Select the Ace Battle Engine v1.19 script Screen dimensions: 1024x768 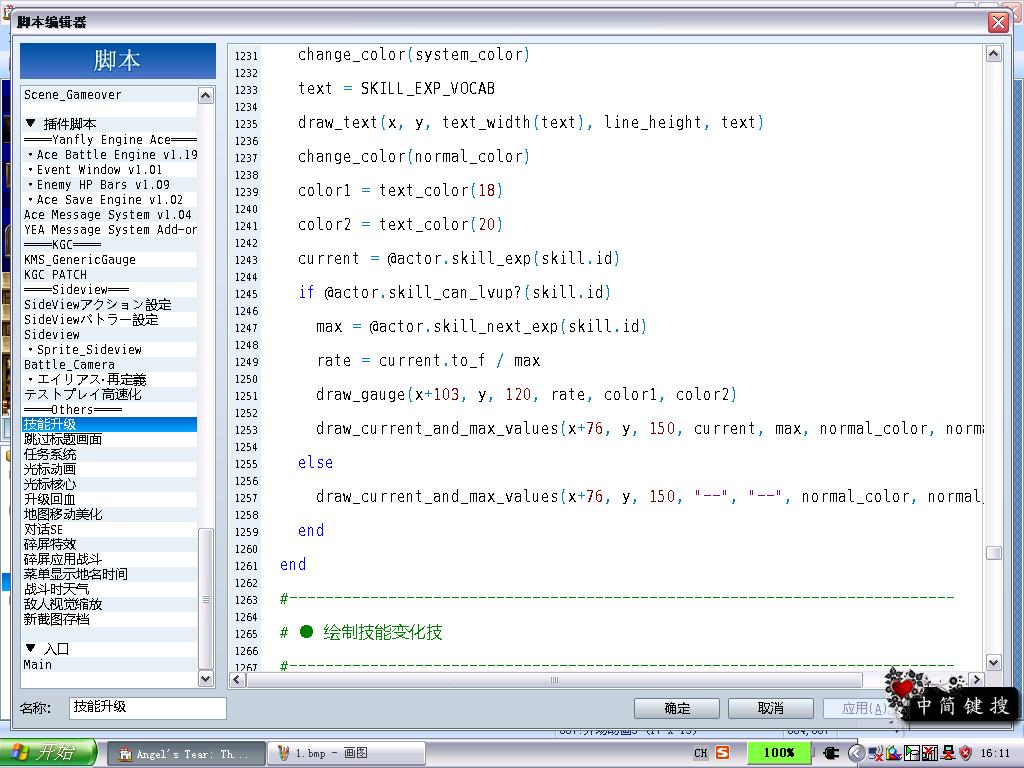pyautogui.click(x=110, y=155)
